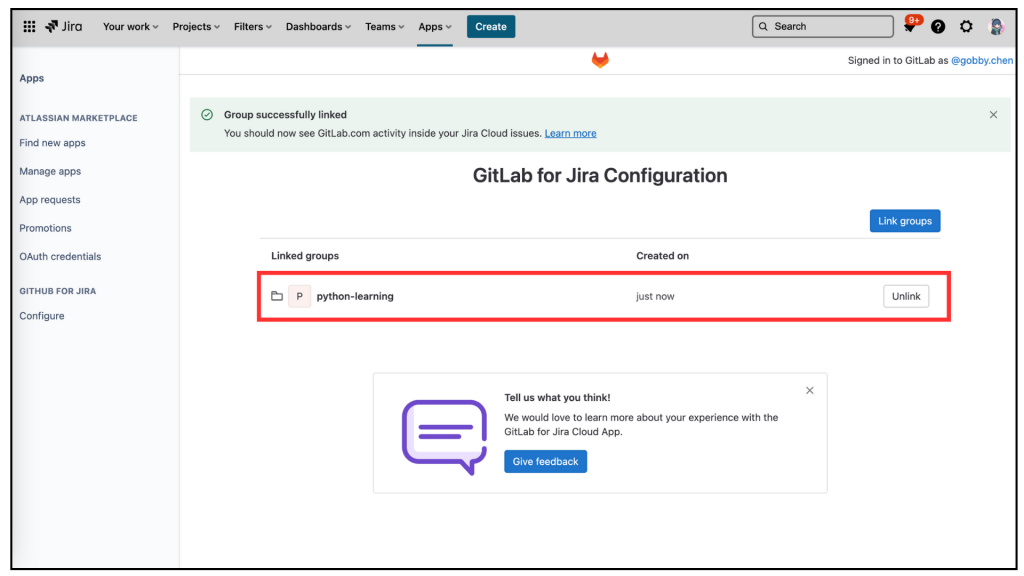
Task: Click the GitLab fox logo
Action: [600, 60]
